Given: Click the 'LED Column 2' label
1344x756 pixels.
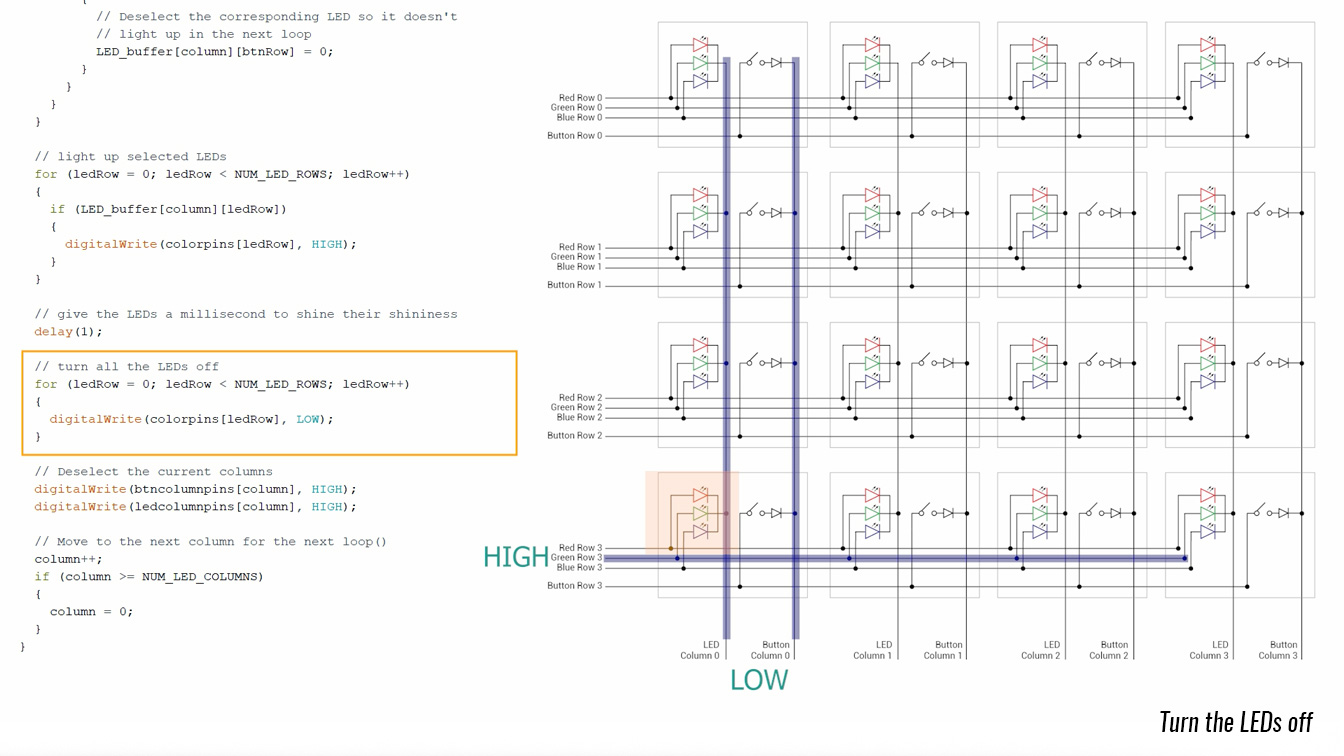Looking at the screenshot, I should (1040, 650).
